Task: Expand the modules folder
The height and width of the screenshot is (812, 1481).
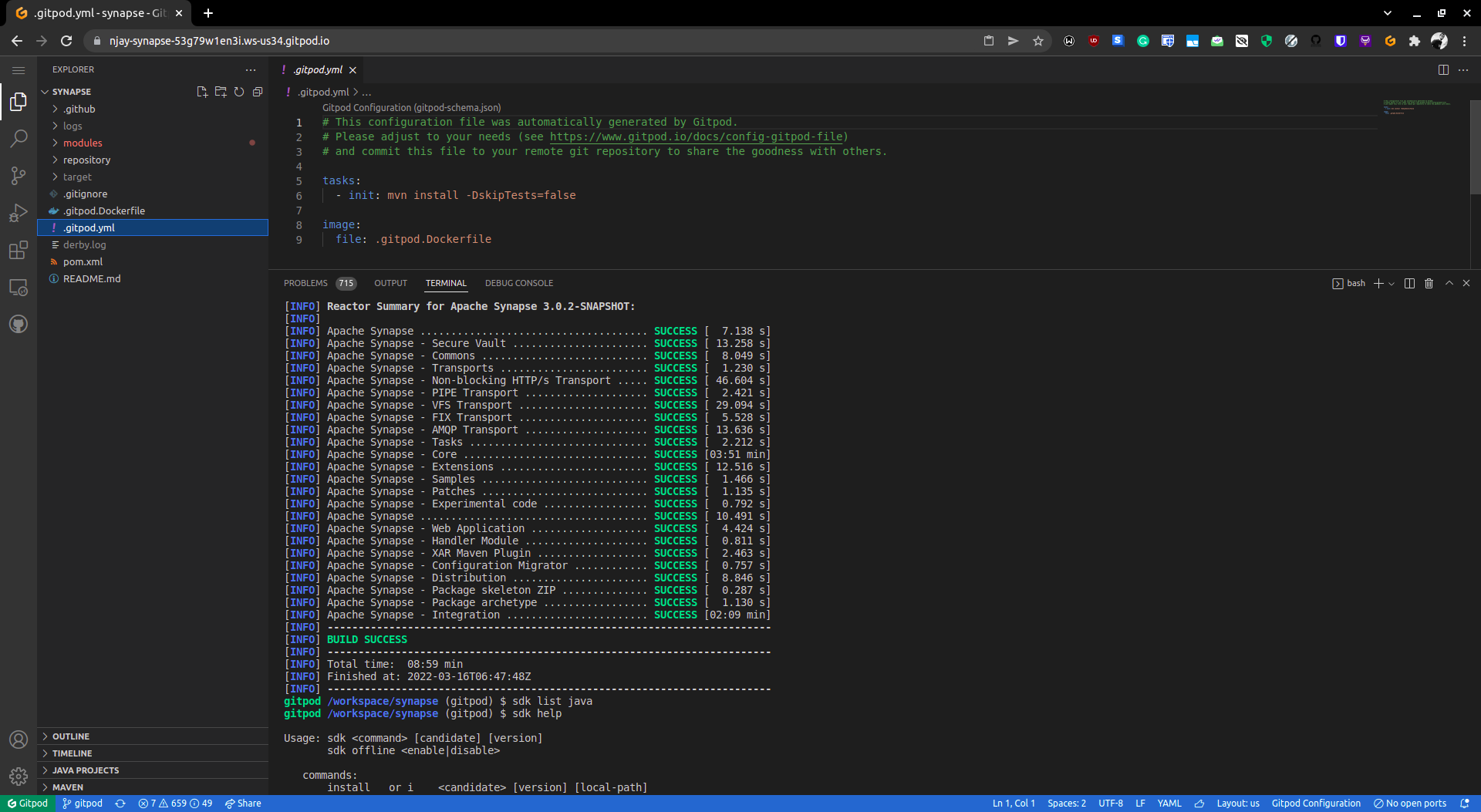Action: pos(153,143)
